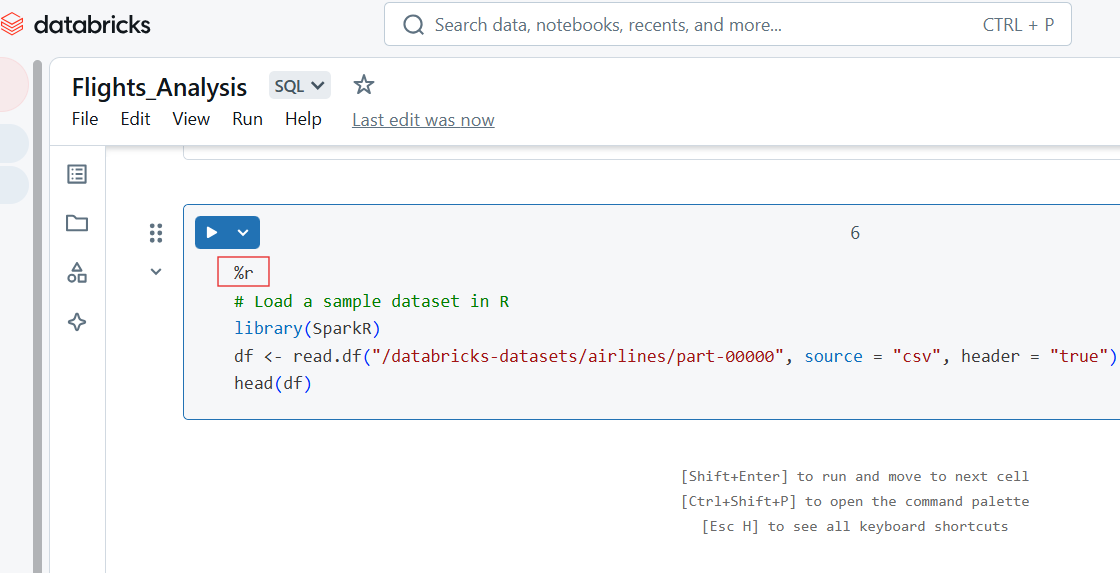Click the CTRL + P shortcut label

pos(1019,25)
